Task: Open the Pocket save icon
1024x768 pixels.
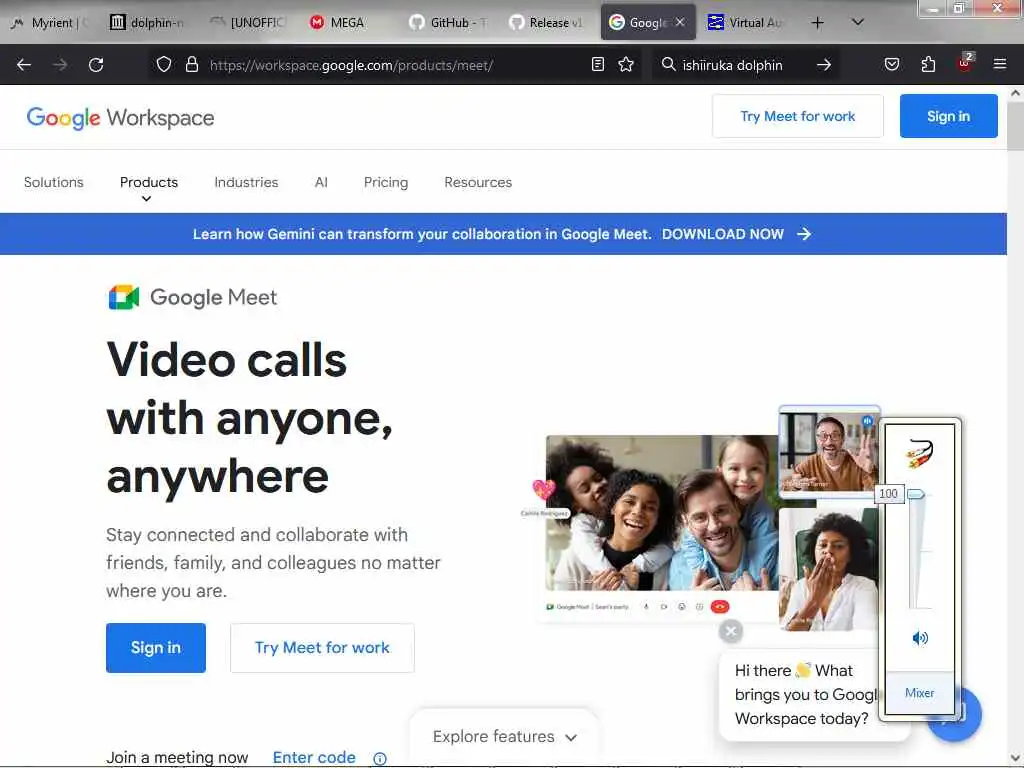Action: pyautogui.click(x=891, y=64)
